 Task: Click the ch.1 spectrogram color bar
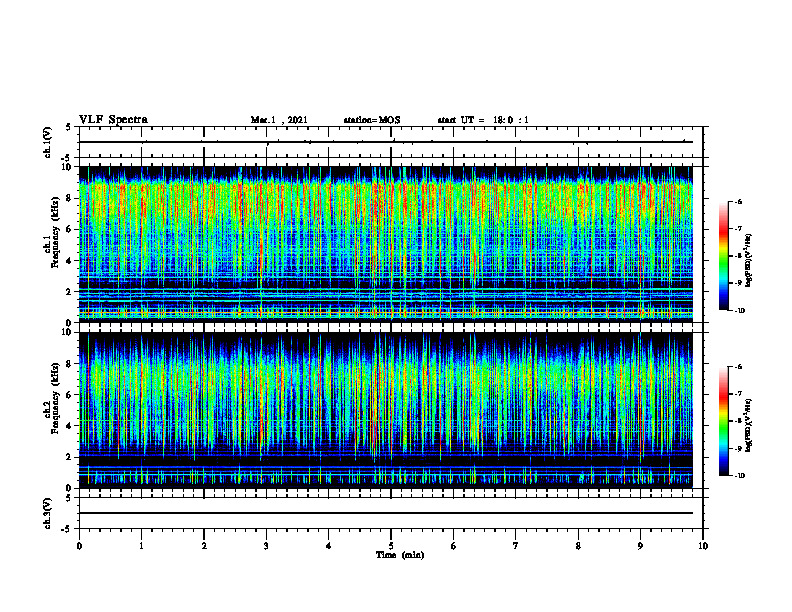(x=723, y=256)
